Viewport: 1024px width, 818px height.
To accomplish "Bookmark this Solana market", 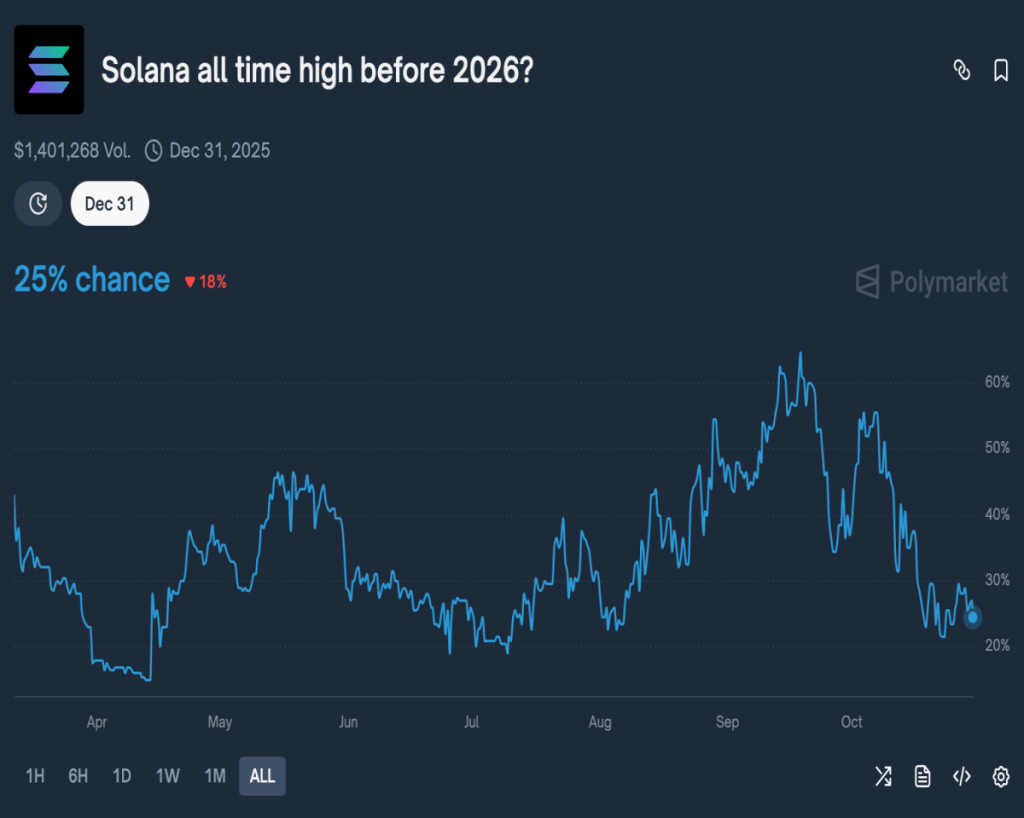I will pos(1000,71).
